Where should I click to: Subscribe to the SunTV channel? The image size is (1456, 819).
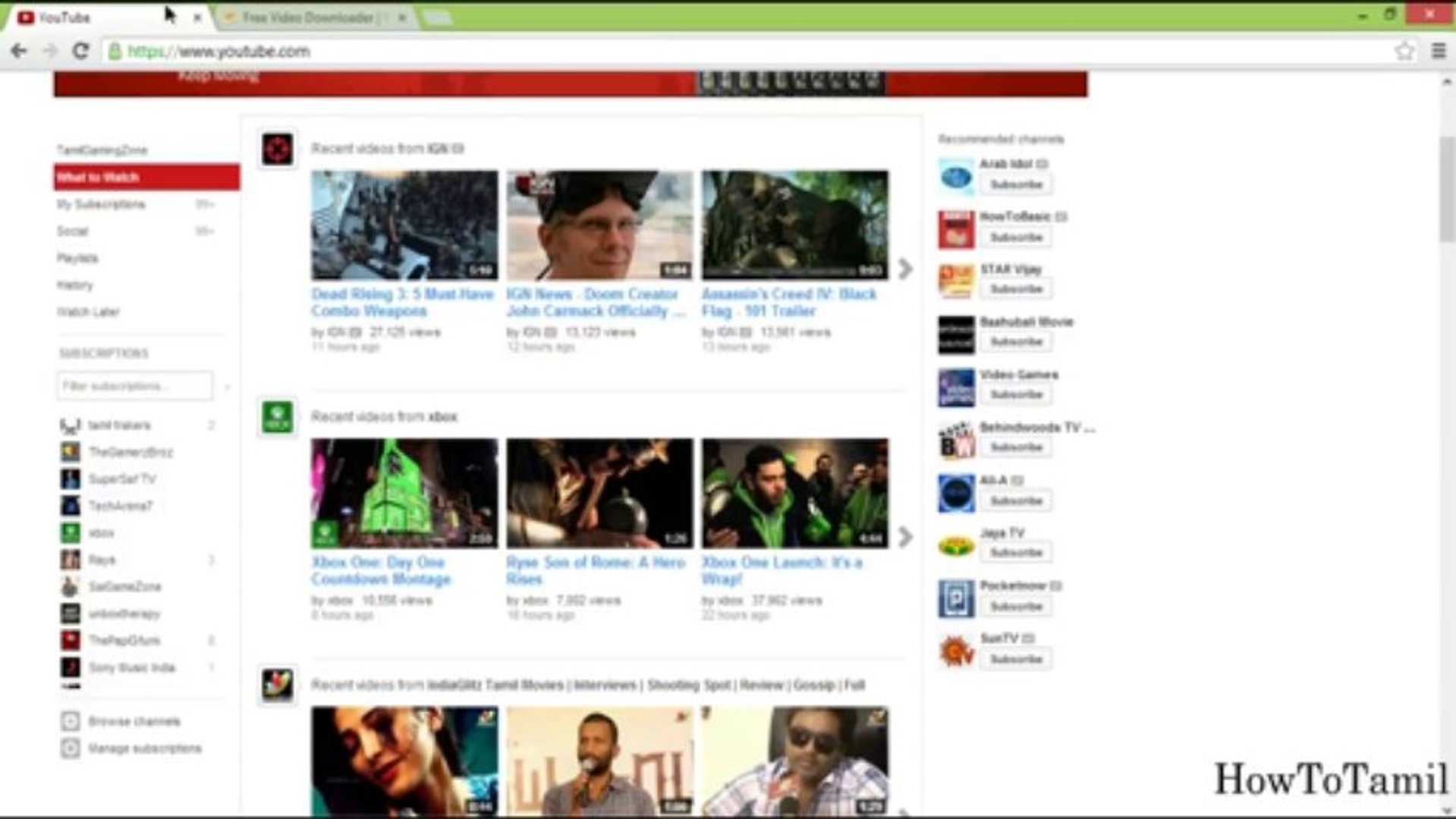(1016, 660)
